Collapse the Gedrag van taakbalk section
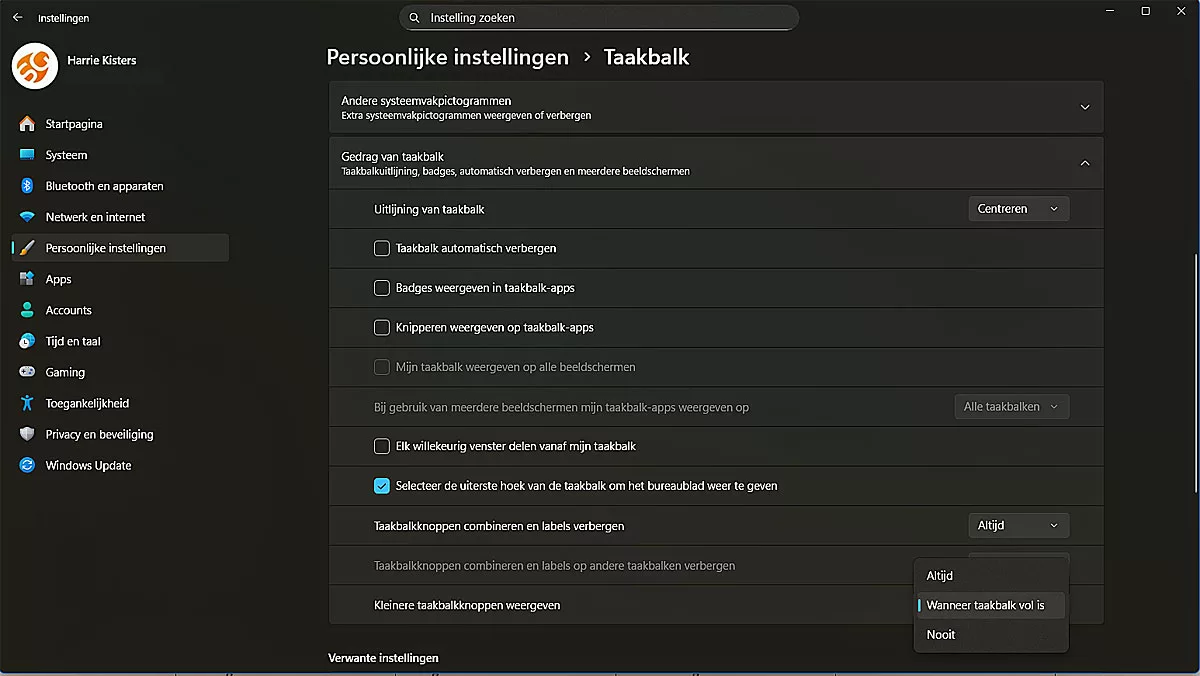This screenshot has width=1200, height=676. click(1085, 162)
